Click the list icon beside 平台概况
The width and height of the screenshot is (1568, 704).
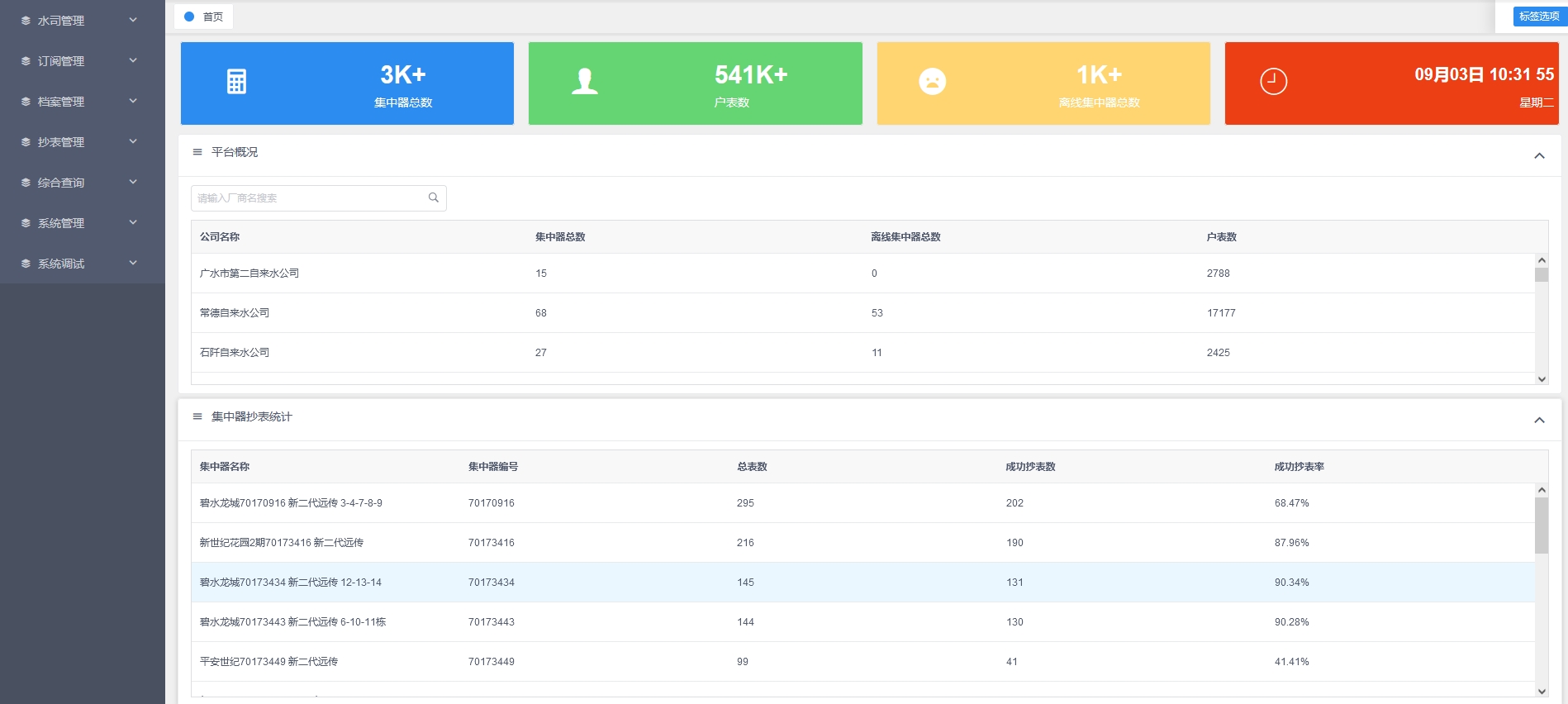(x=197, y=152)
